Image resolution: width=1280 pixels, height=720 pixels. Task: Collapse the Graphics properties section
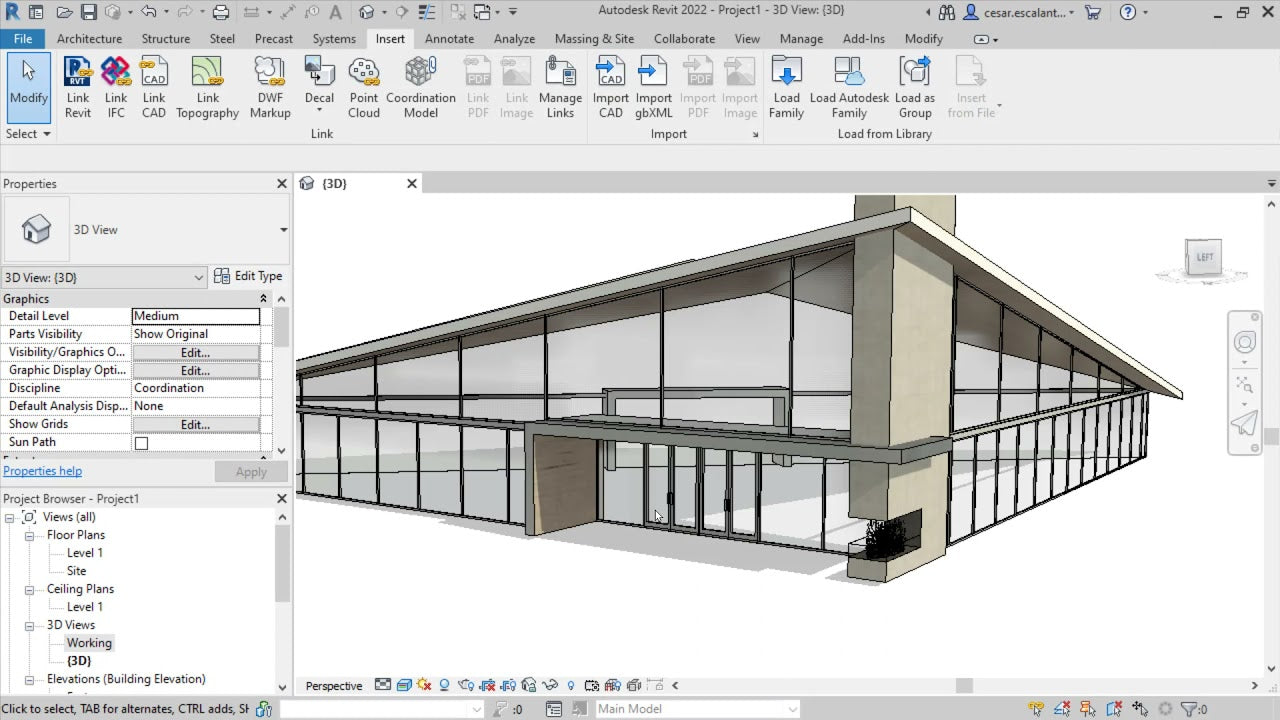coord(264,299)
